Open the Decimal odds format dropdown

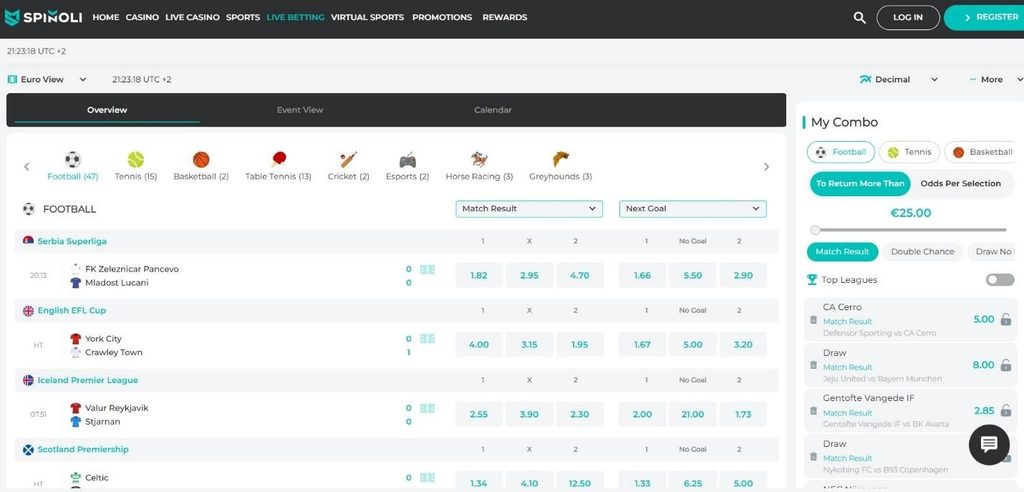[899, 80]
